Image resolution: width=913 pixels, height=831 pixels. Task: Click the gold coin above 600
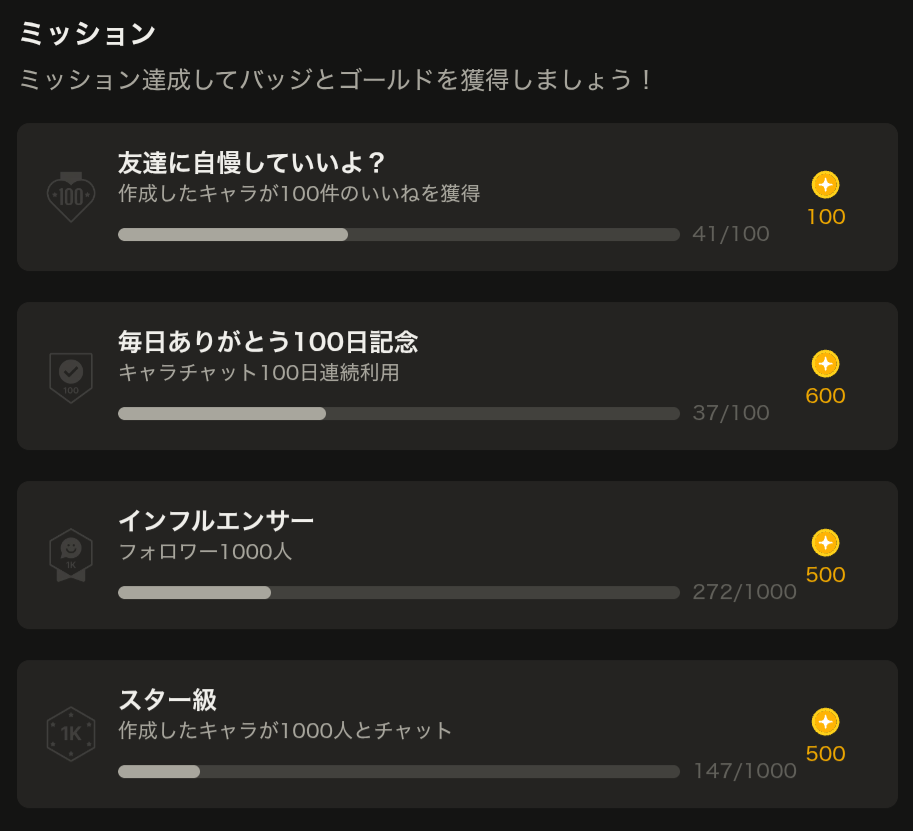tap(825, 364)
